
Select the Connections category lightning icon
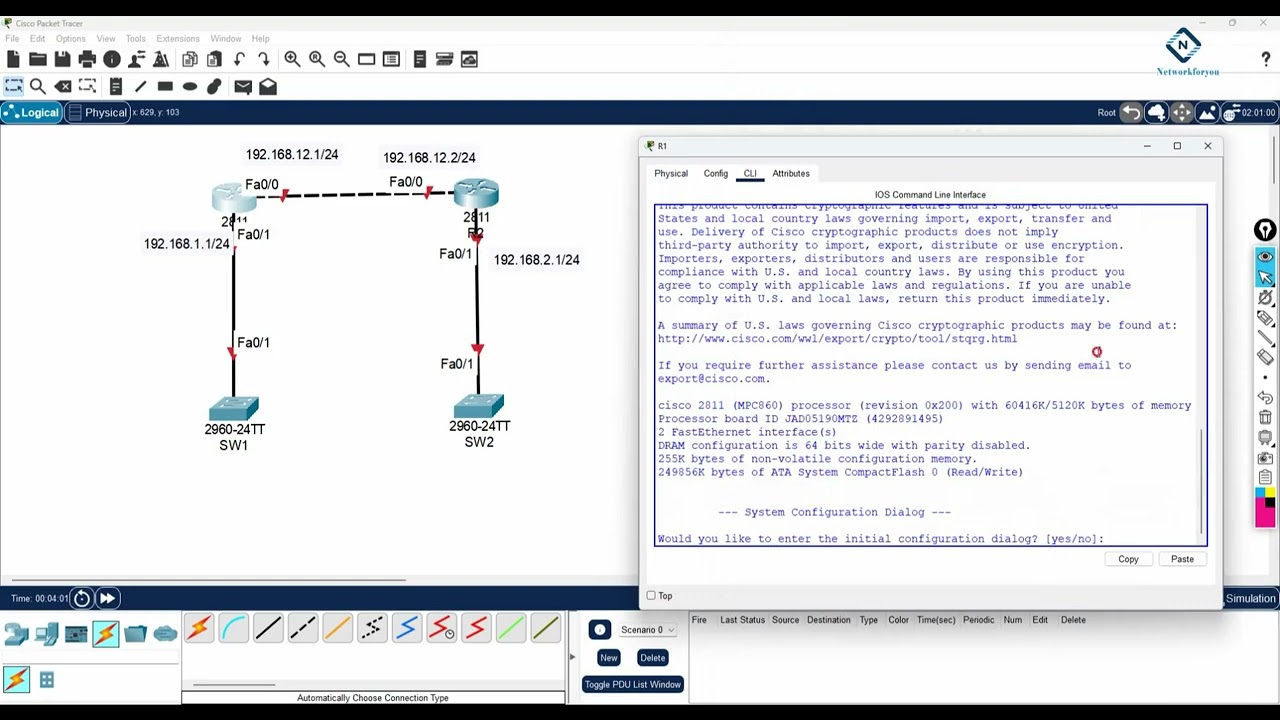(106, 633)
